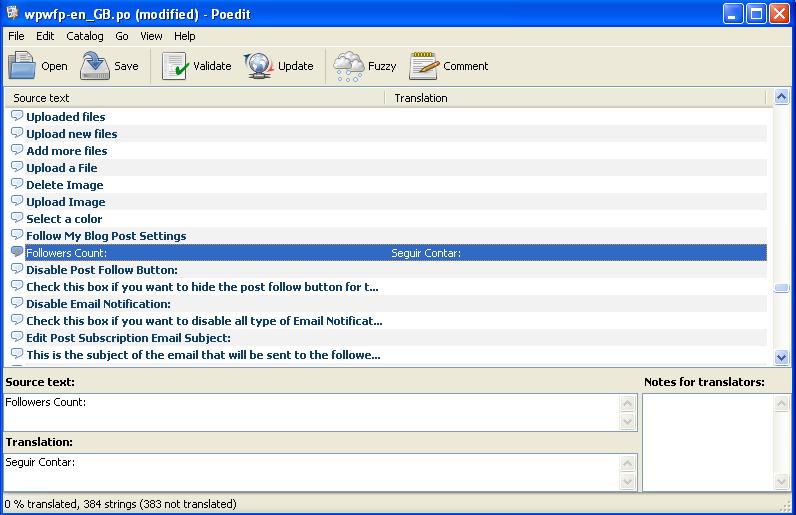Open the Go menu
The width and height of the screenshot is (796, 515).
[122, 36]
